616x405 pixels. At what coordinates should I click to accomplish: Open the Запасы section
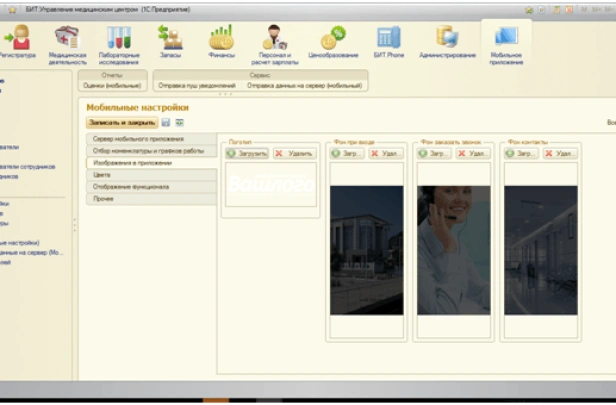click(170, 44)
